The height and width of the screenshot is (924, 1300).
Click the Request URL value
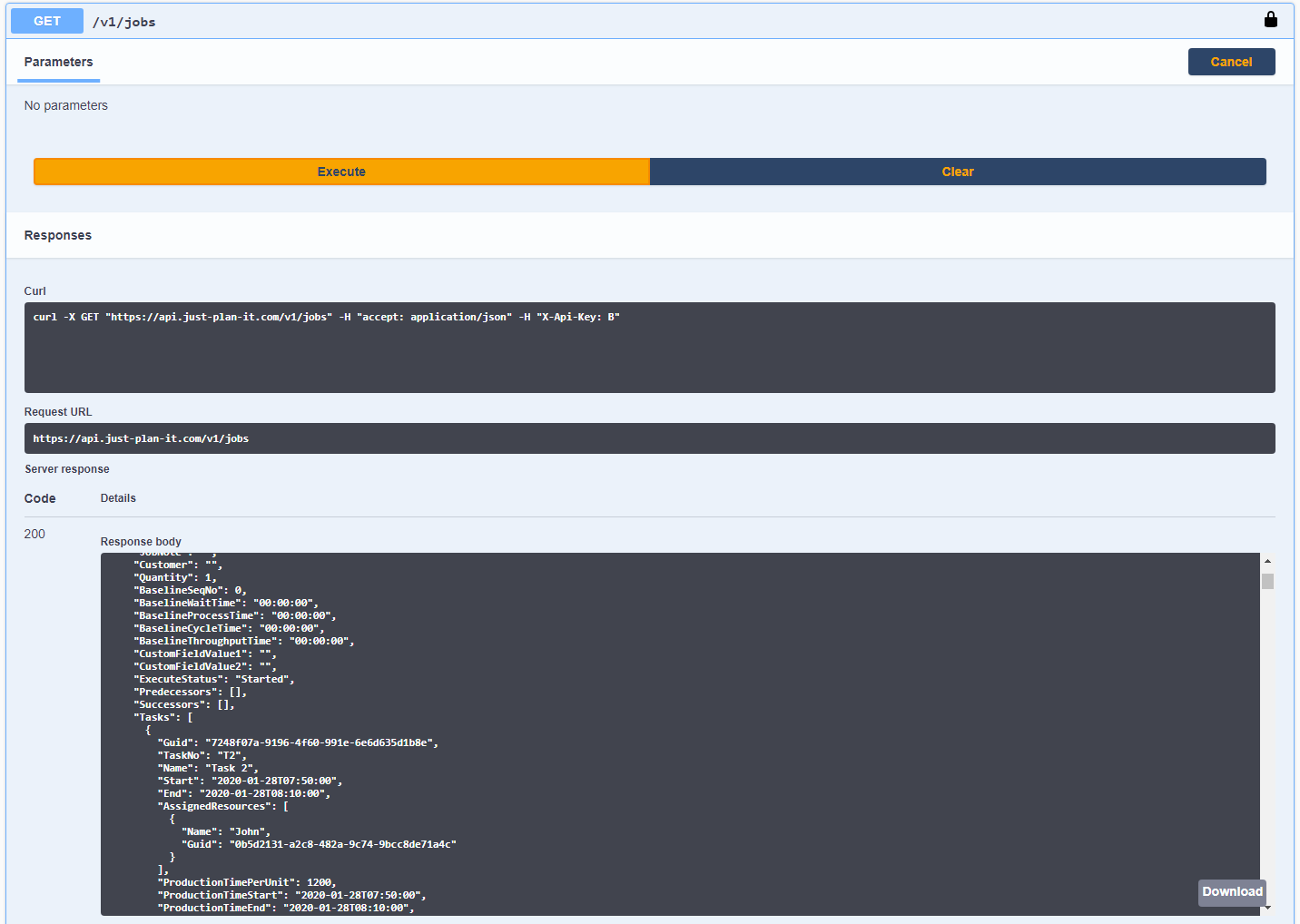click(x=141, y=438)
